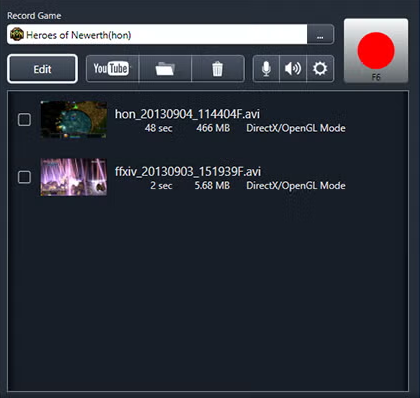Select file name hon_20130904_114404F.avi
The height and width of the screenshot is (398, 420).
[x=187, y=114]
